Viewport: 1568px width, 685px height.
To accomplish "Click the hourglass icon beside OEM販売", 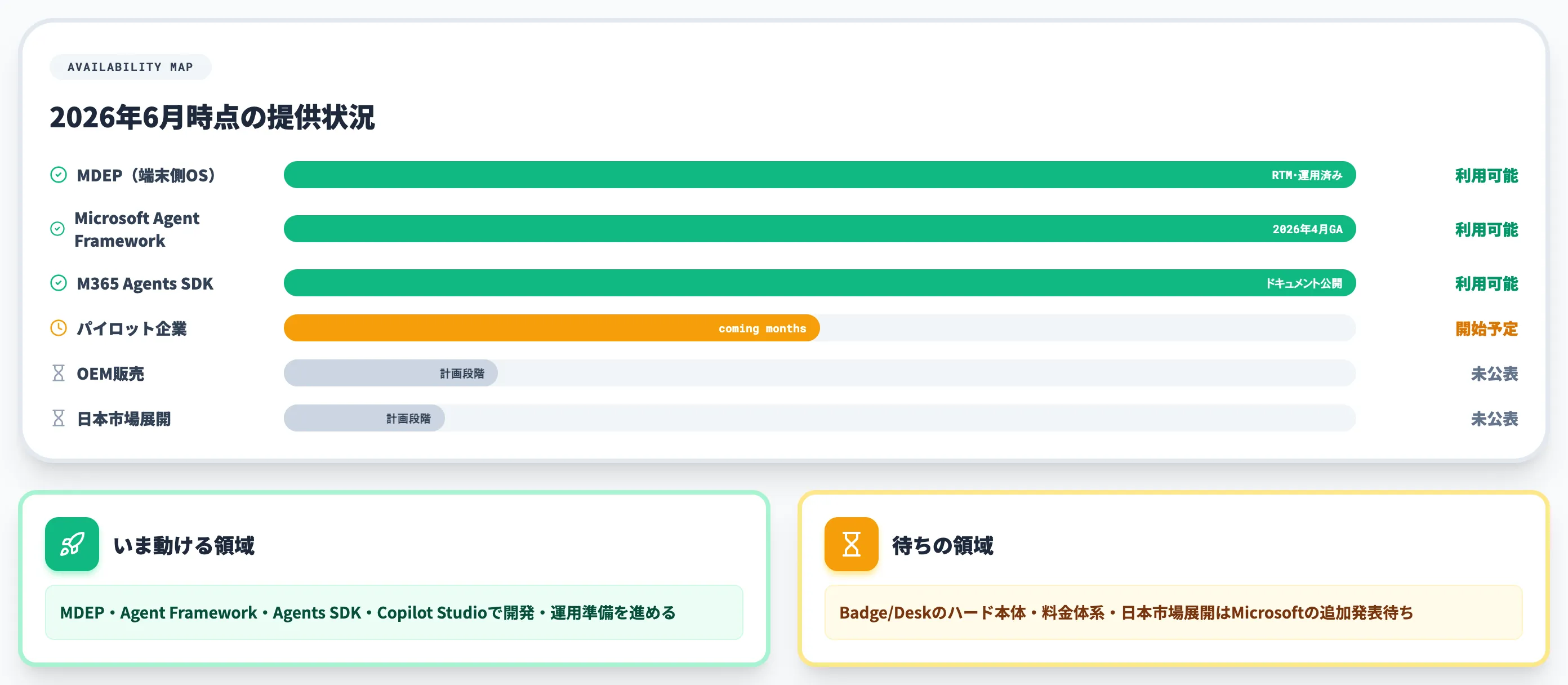I will pyautogui.click(x=59, y=373).
